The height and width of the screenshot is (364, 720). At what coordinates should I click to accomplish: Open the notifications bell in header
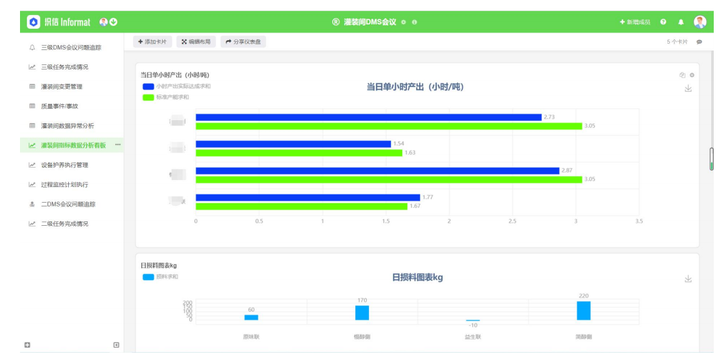coord(681,22)
